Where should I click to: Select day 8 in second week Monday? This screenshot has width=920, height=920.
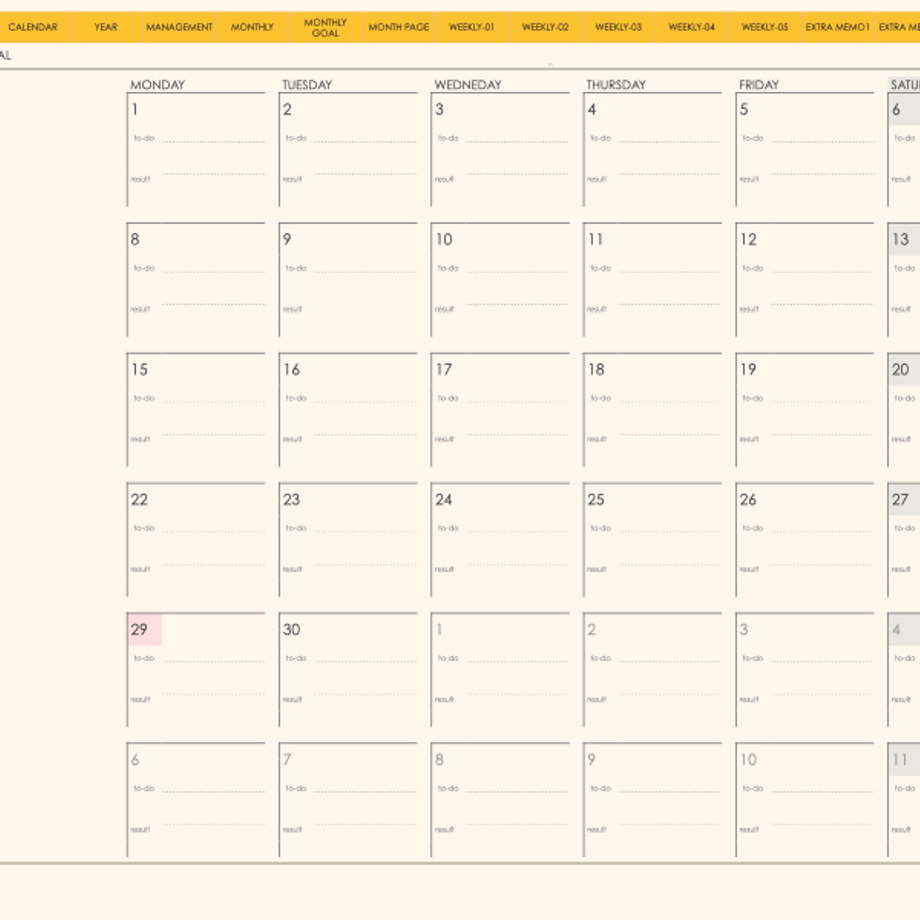[x=135, y=239]
